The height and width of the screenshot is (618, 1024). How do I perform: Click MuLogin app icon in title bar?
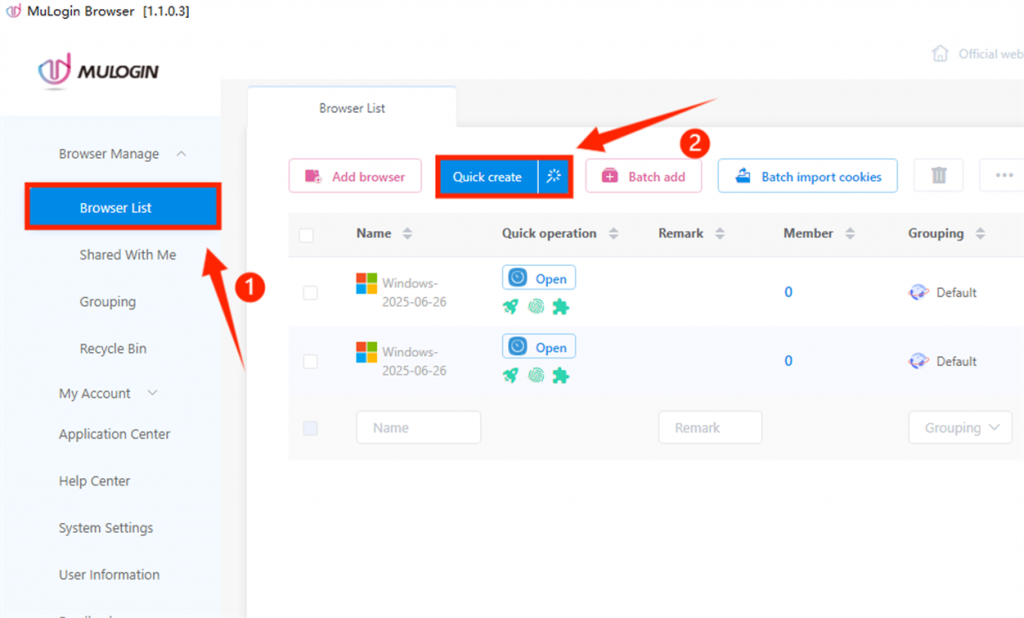13,10
